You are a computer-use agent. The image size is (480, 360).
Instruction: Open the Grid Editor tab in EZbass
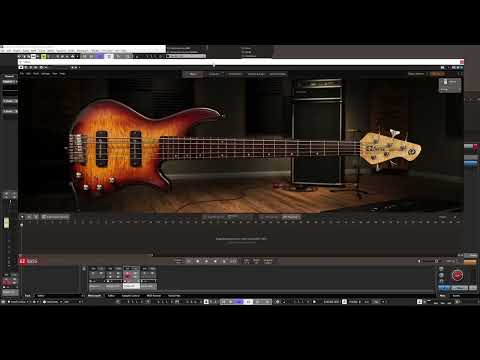(x=235, y=74)
